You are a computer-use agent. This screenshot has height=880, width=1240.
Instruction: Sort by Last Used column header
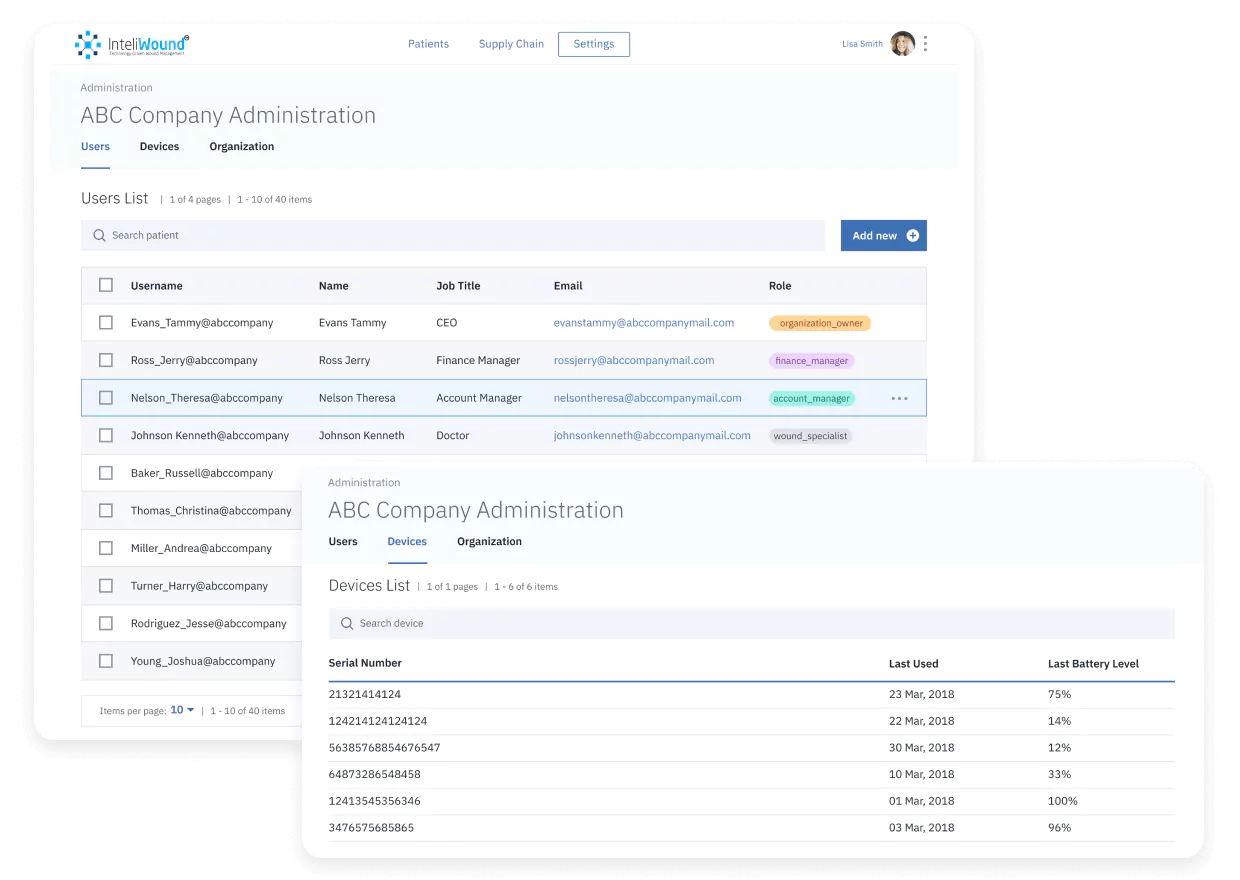914,663
